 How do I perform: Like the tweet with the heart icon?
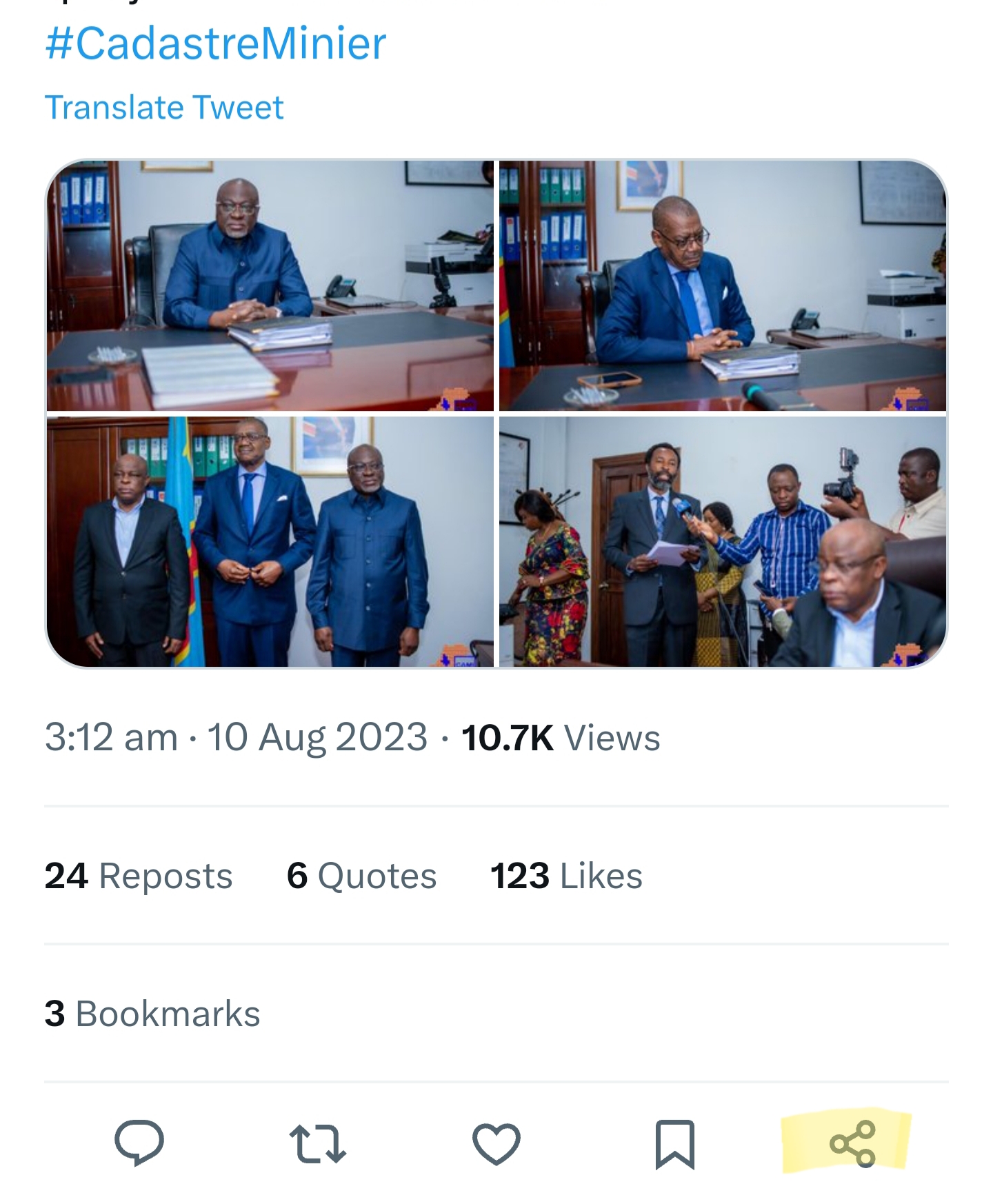point(496,1143)
